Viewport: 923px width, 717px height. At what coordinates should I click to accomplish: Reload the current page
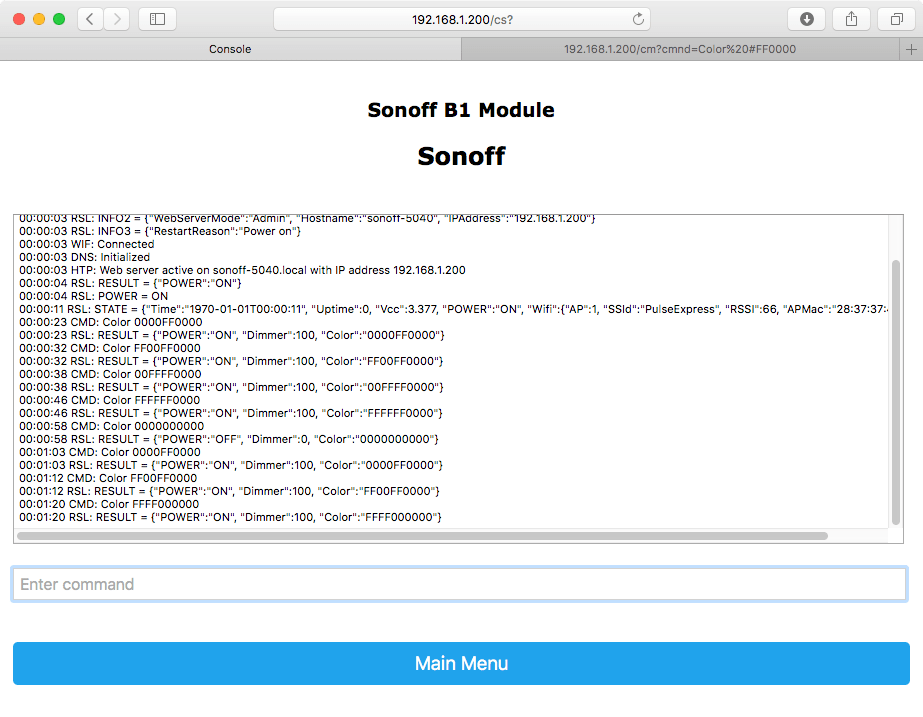[x=638, y=19]
